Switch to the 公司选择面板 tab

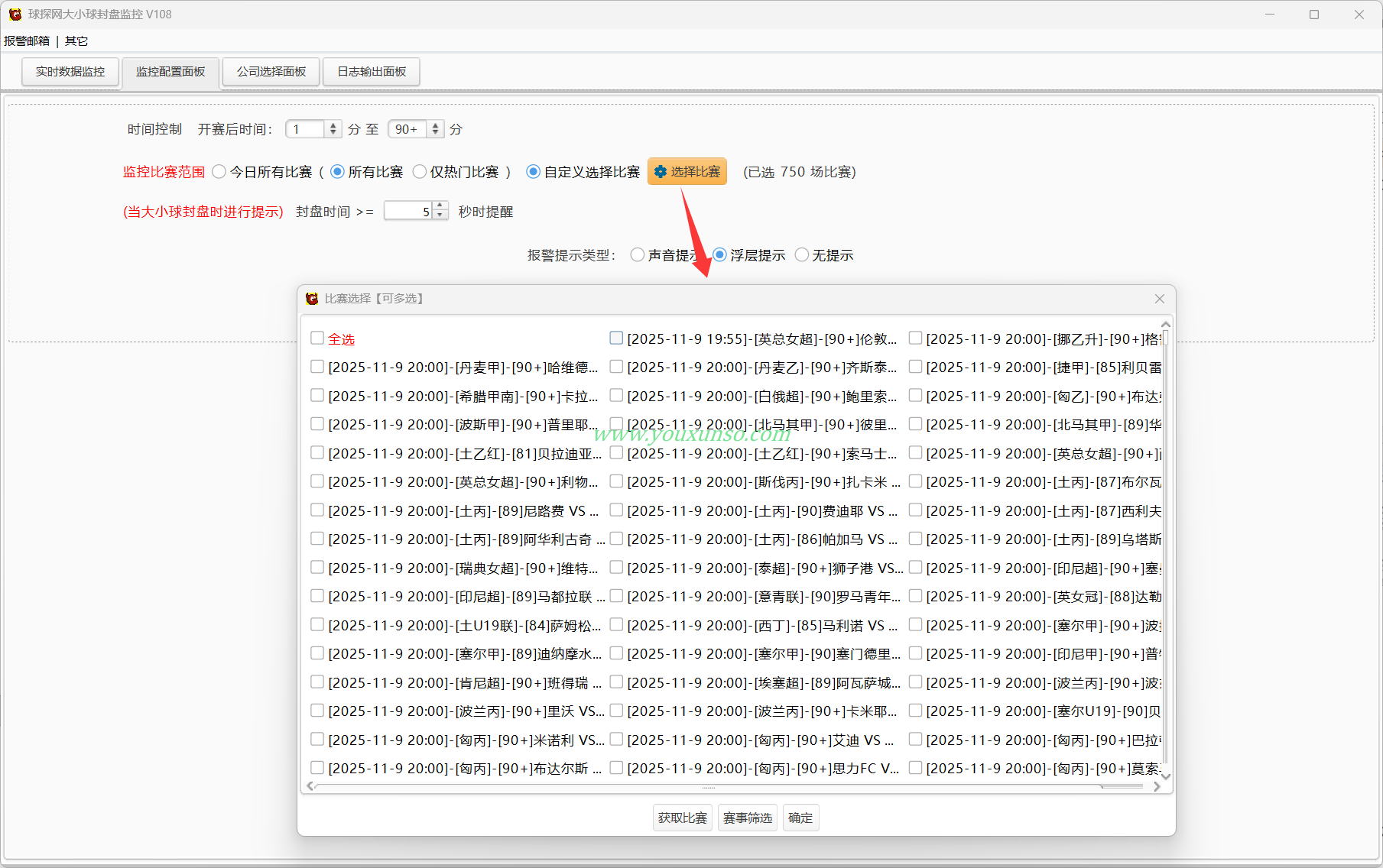(271, 72)
